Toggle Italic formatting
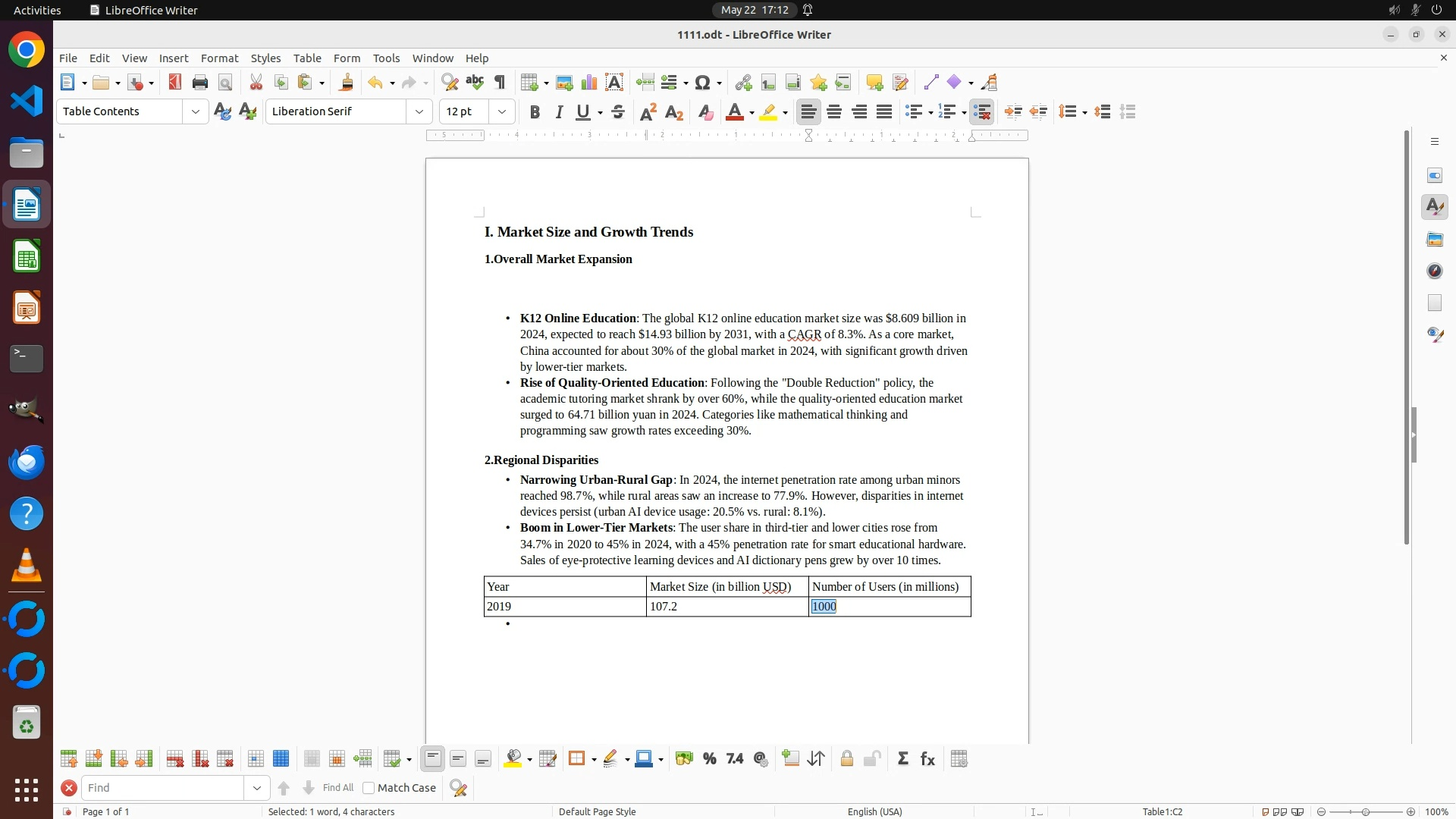Viewport: 1456px width, 819px height. (560, 112)
